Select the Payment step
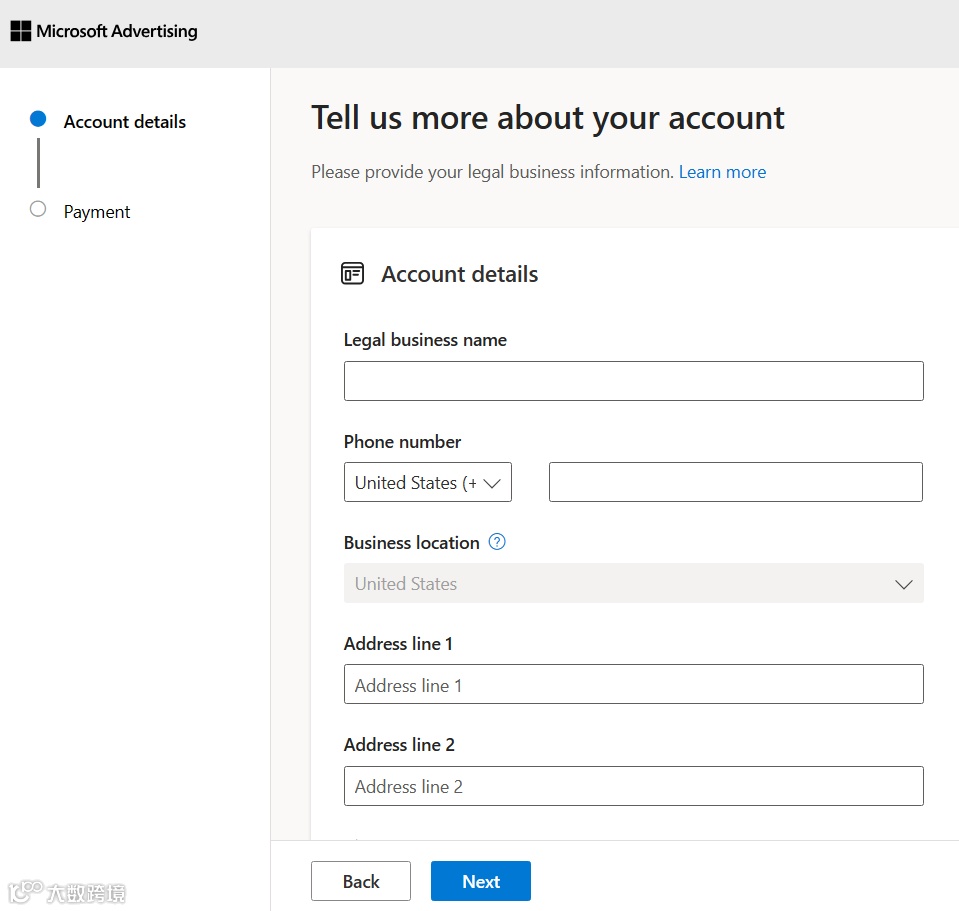The image size is (959, 911). pos(97,212)
